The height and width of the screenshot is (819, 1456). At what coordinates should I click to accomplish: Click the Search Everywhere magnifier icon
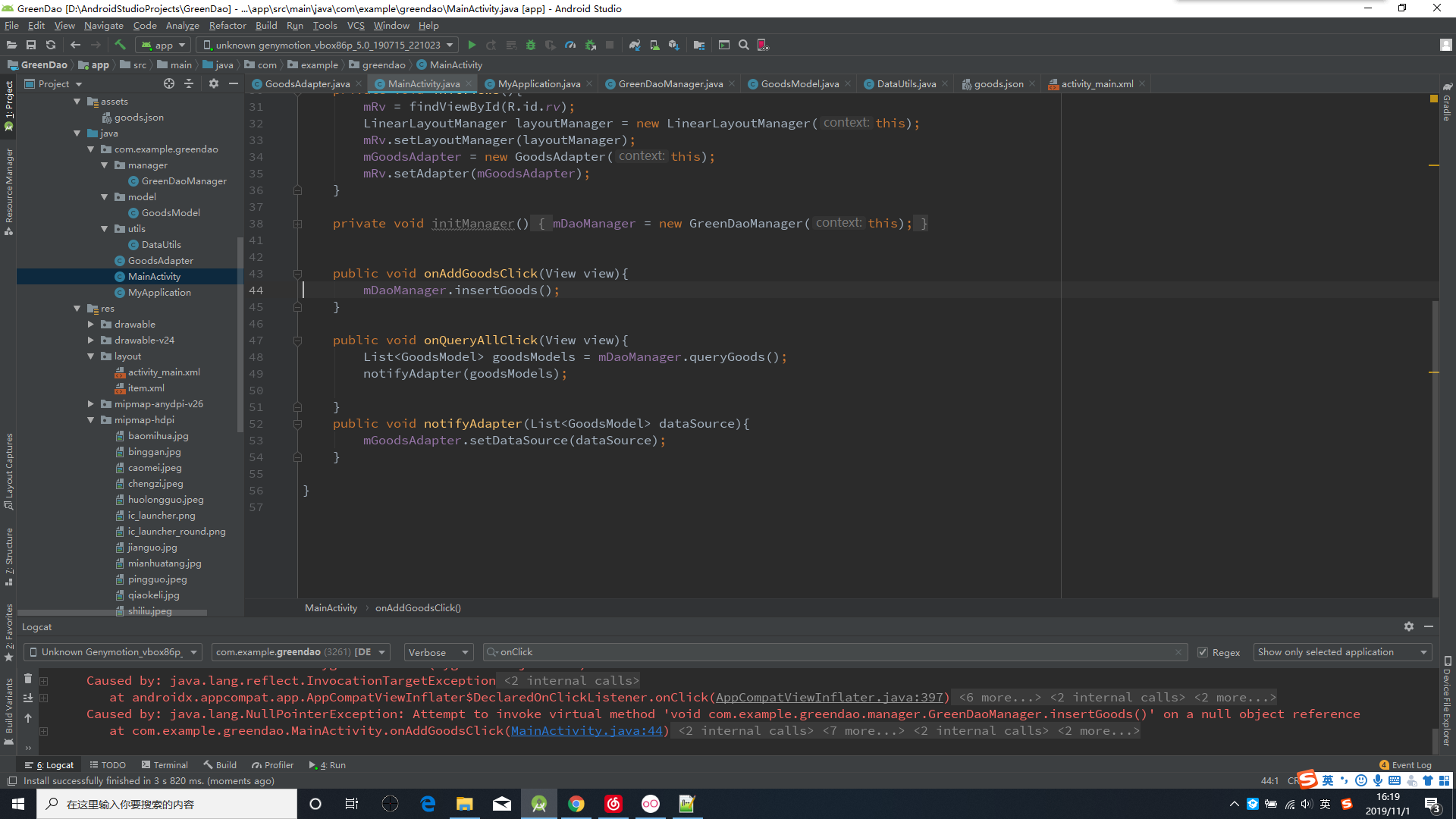pyautogui.click(x=744, y=45)
